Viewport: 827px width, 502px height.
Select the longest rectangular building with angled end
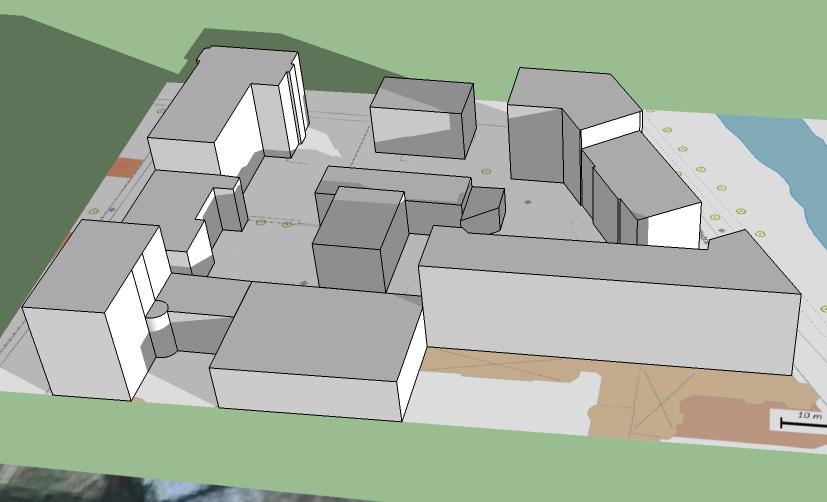(610, 302)
